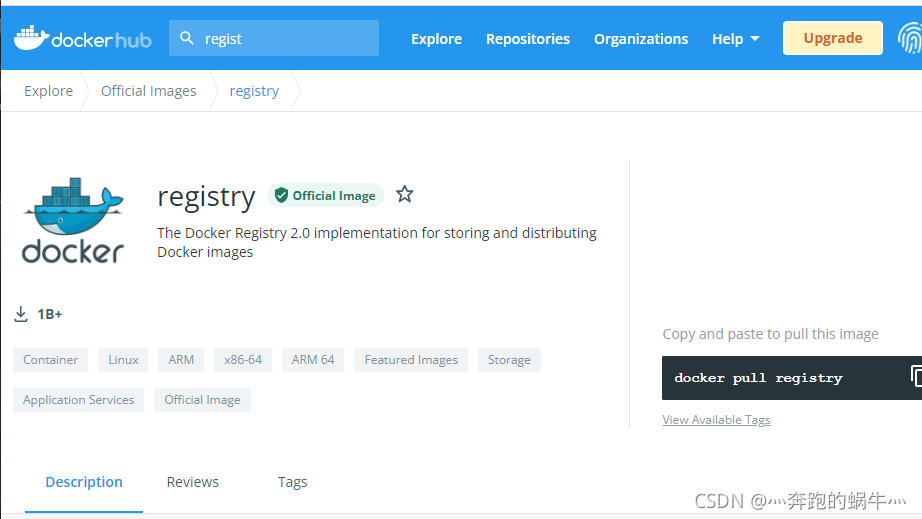The height and width of the screenshot is (519, 922).
Task: Star the registry repository
Action: pos(405,194)
